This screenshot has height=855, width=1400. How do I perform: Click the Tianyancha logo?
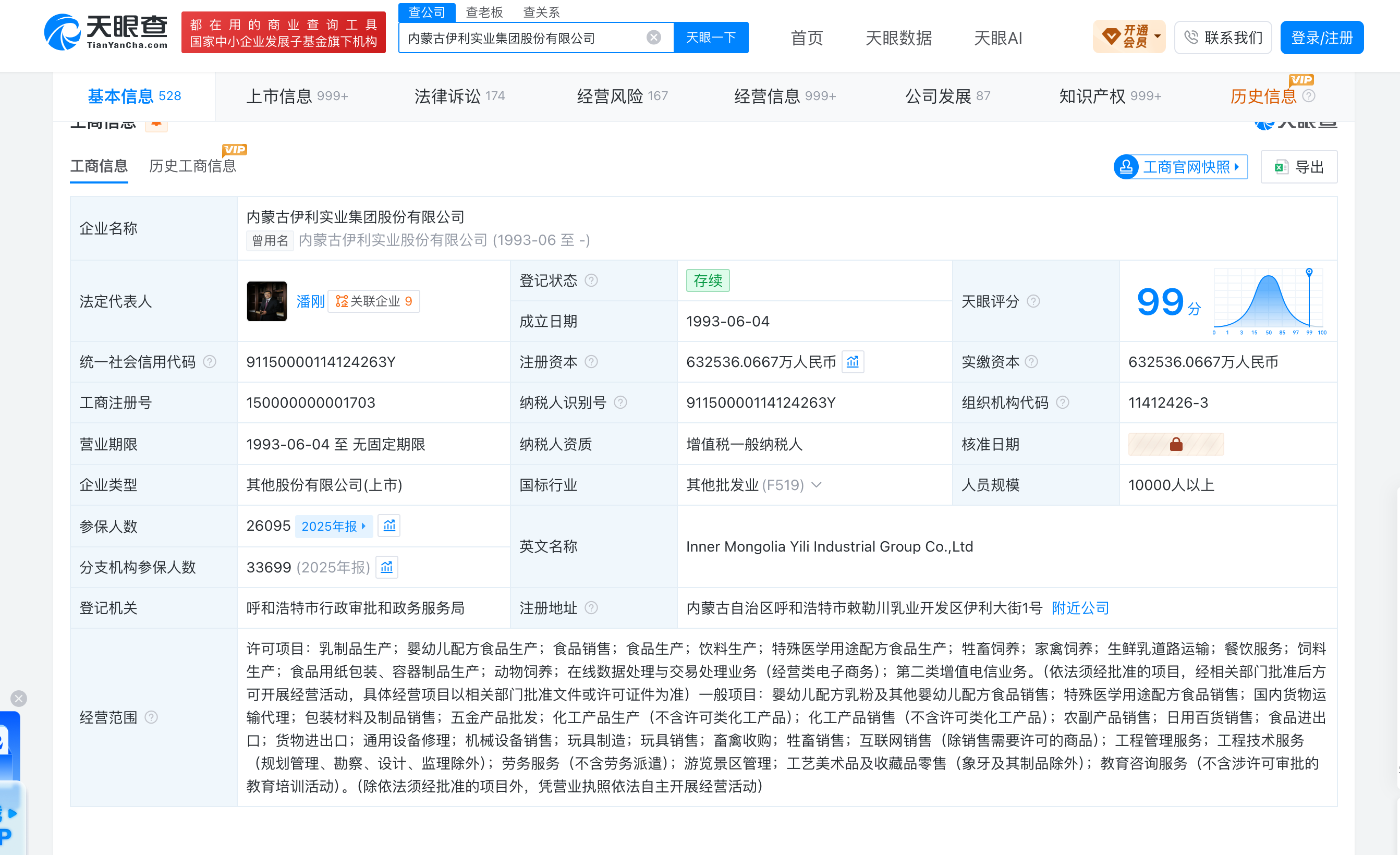coord(106,32)
